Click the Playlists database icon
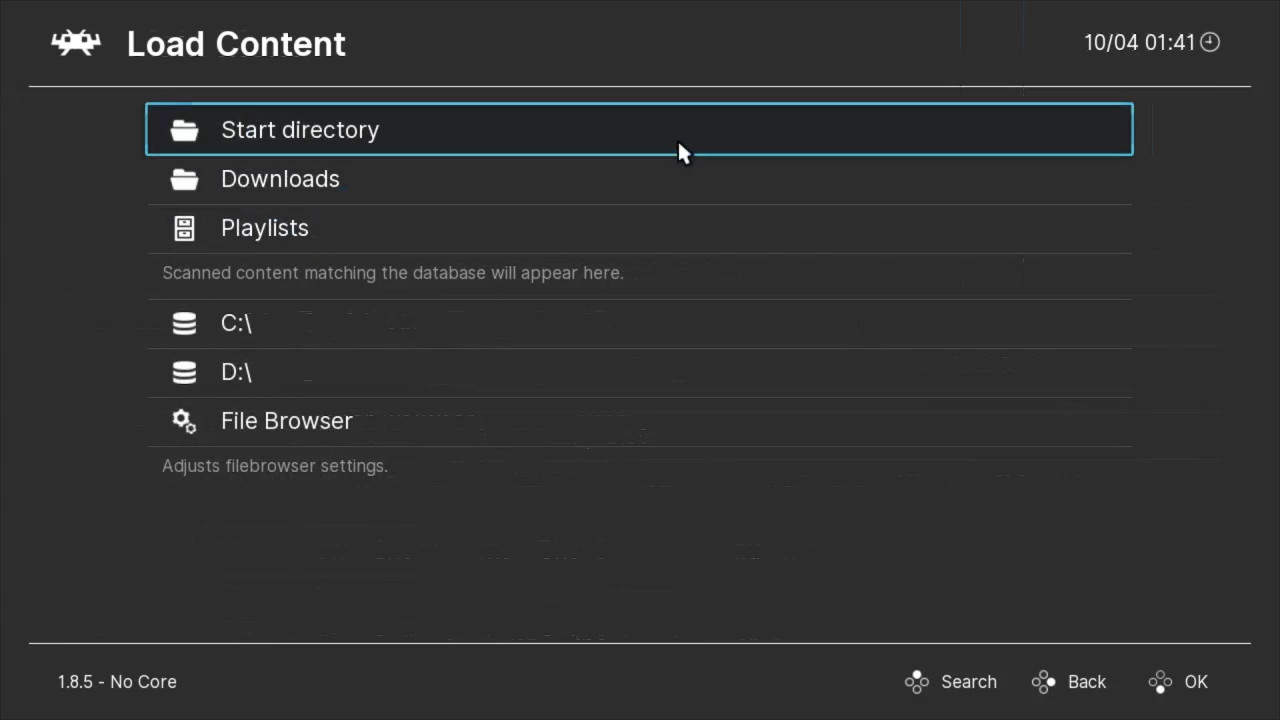The width and height of the screenshot is (1280, 720). 184,228
